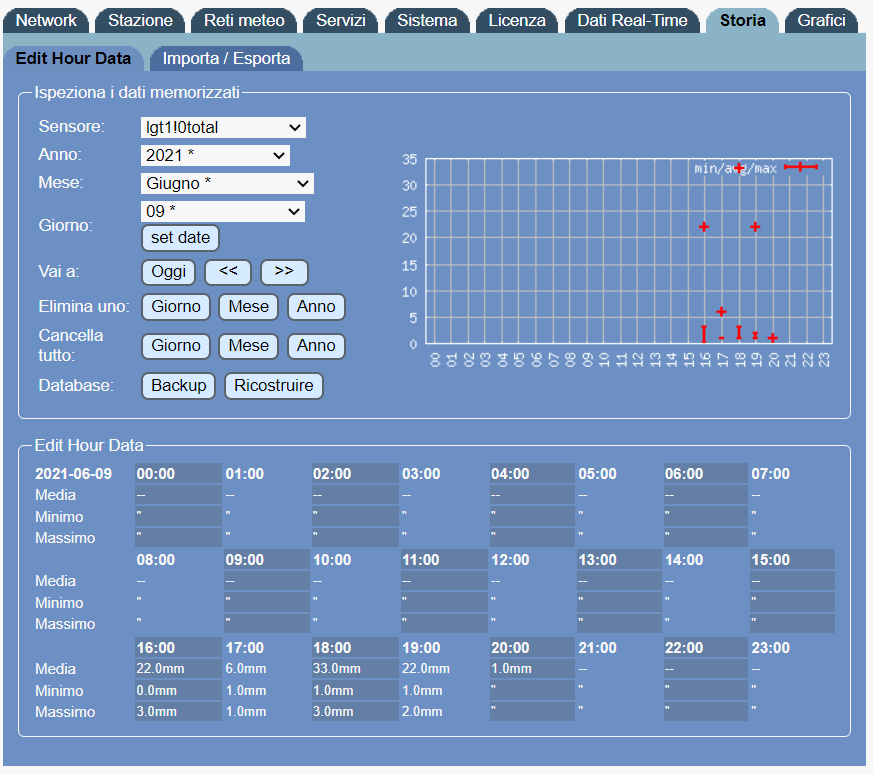Open the Reti meteo tab
Image resolution: width=873 pixels, height=774 pixels.
(244, 21)
